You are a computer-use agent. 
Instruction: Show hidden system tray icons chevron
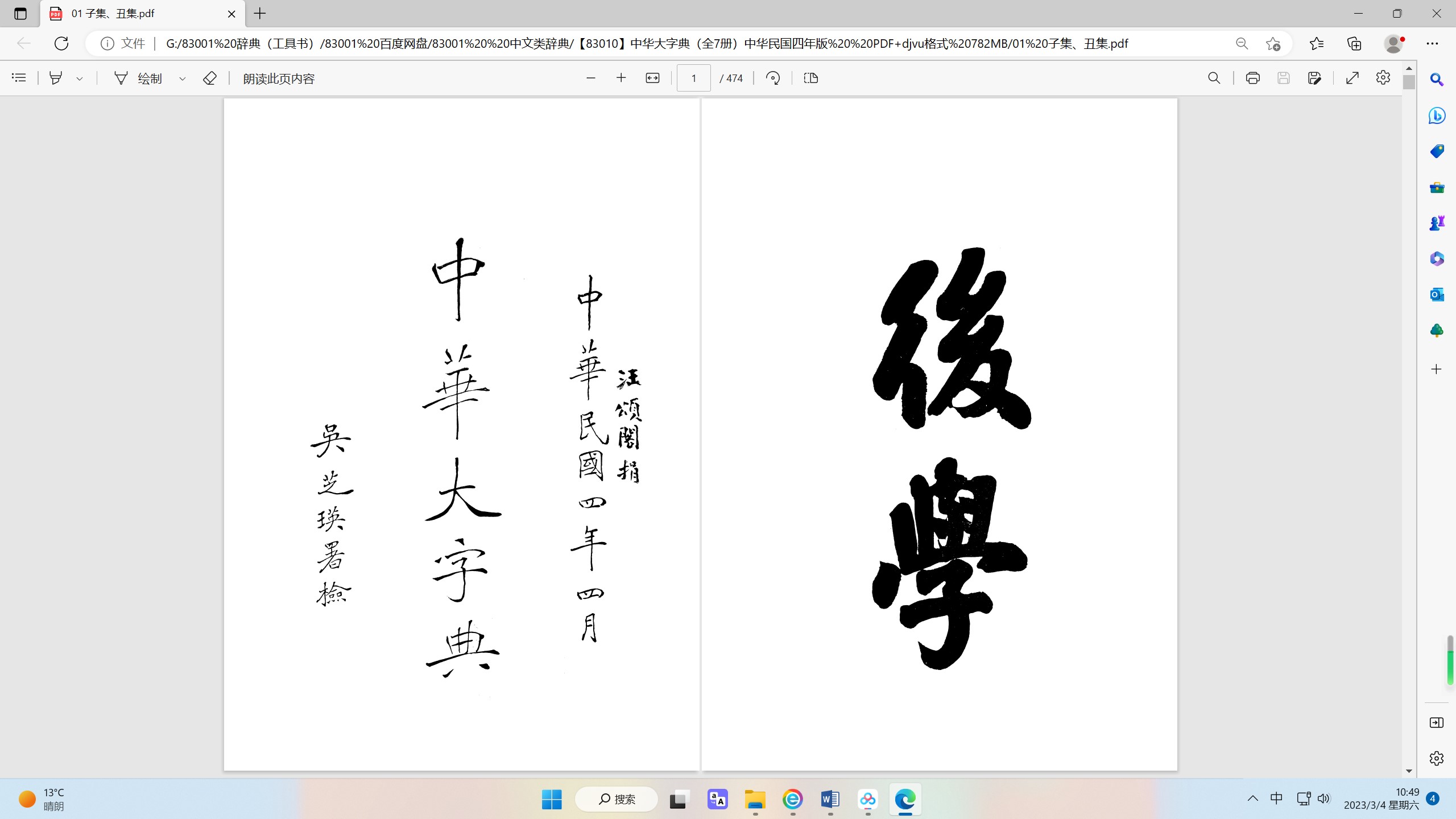(x=1252, y=799)
